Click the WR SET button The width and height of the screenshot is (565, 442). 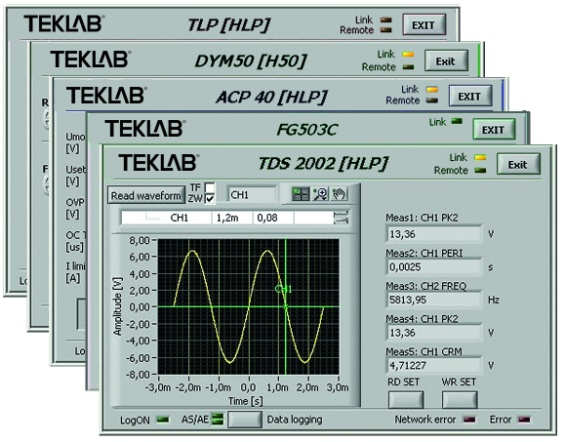(459, 399)
